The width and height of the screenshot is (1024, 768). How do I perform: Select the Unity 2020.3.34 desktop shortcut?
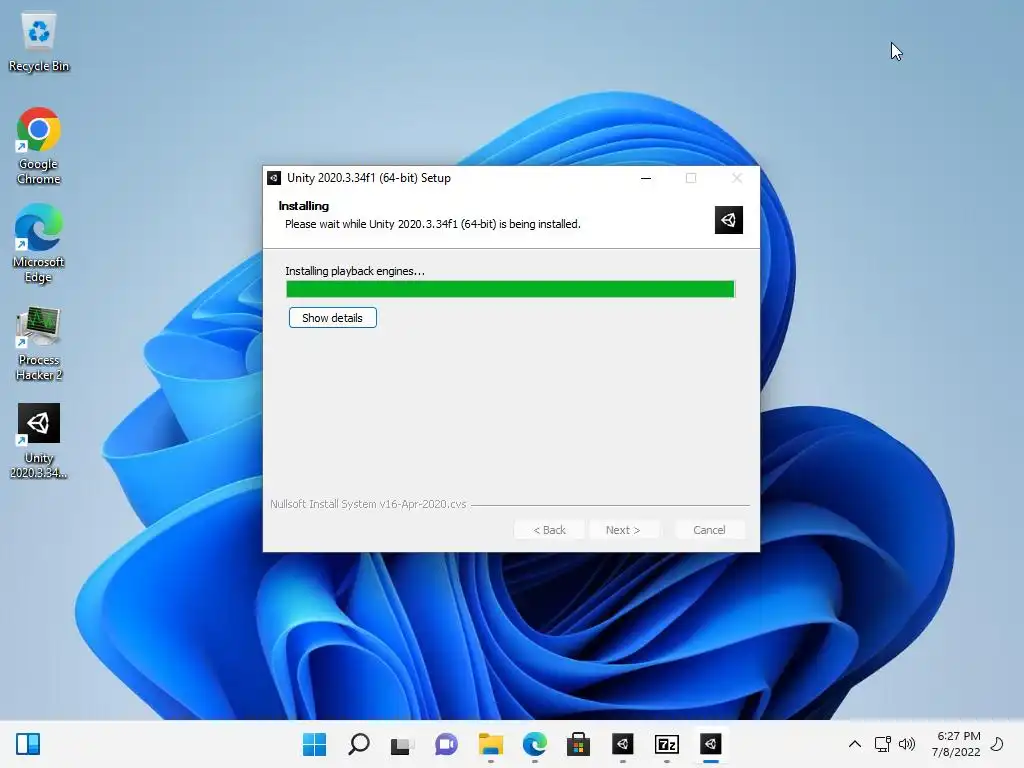click(39, 441)
